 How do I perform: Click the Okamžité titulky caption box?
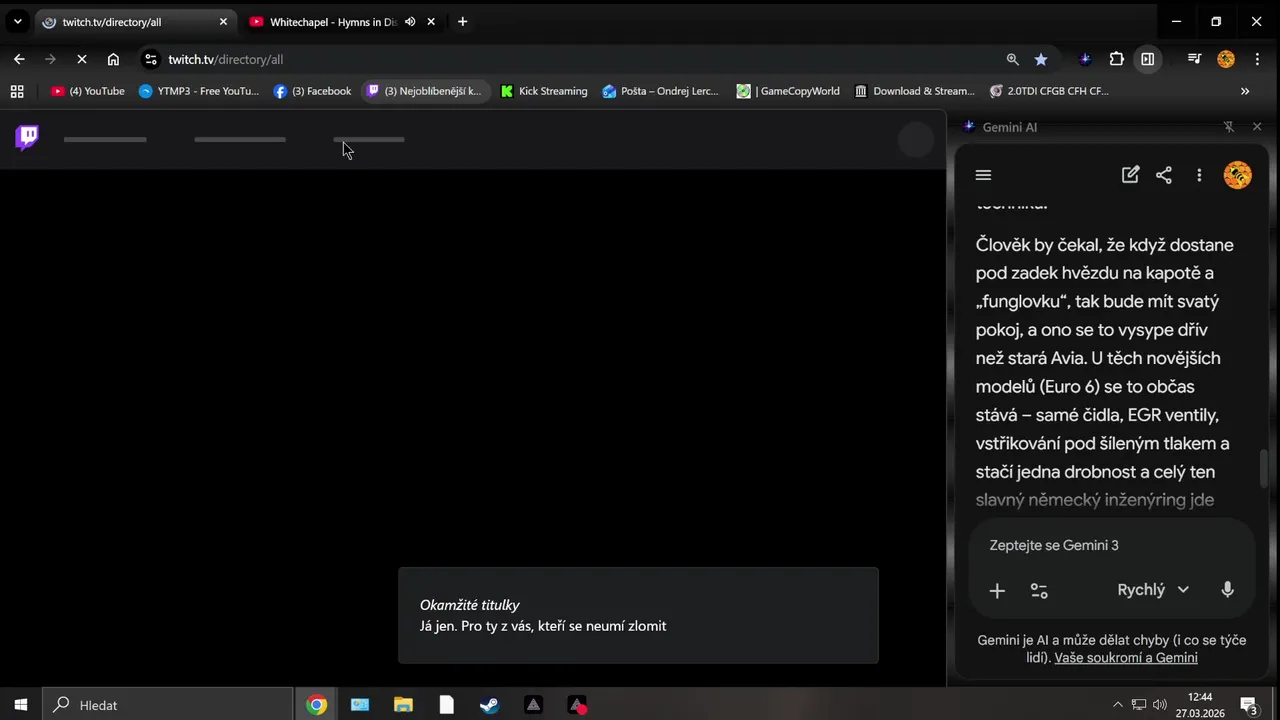(638, 615)
